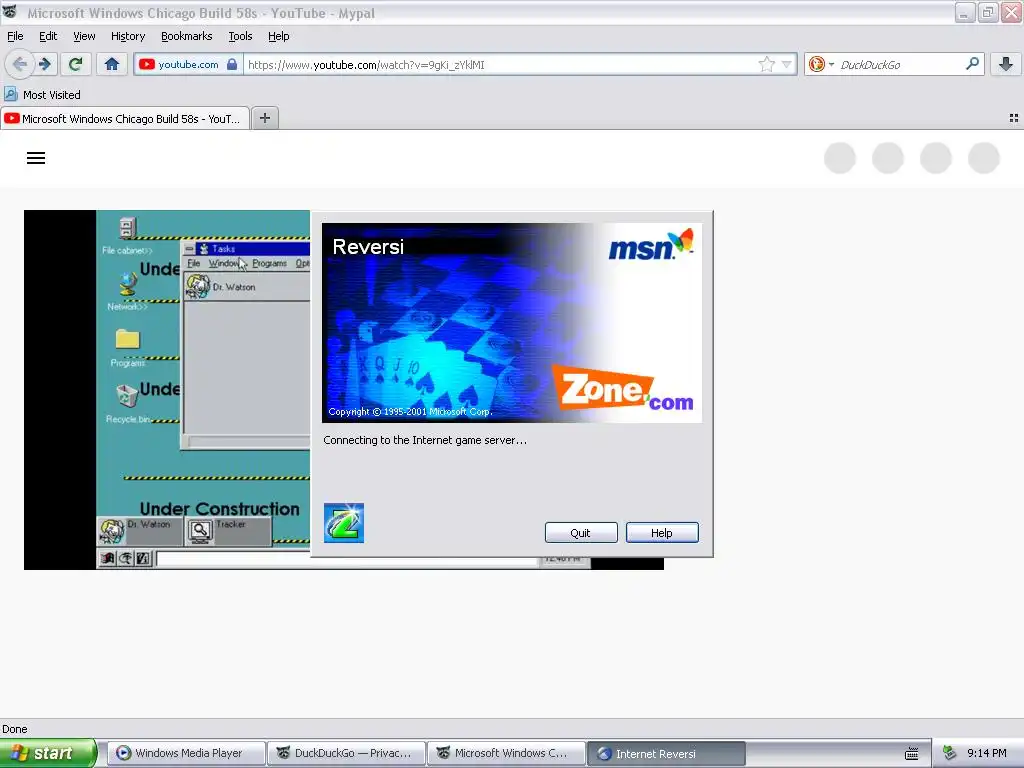Click Help in the Reversi dialog
Screen dimensions: 1024x768
click(x=662, y=533)
